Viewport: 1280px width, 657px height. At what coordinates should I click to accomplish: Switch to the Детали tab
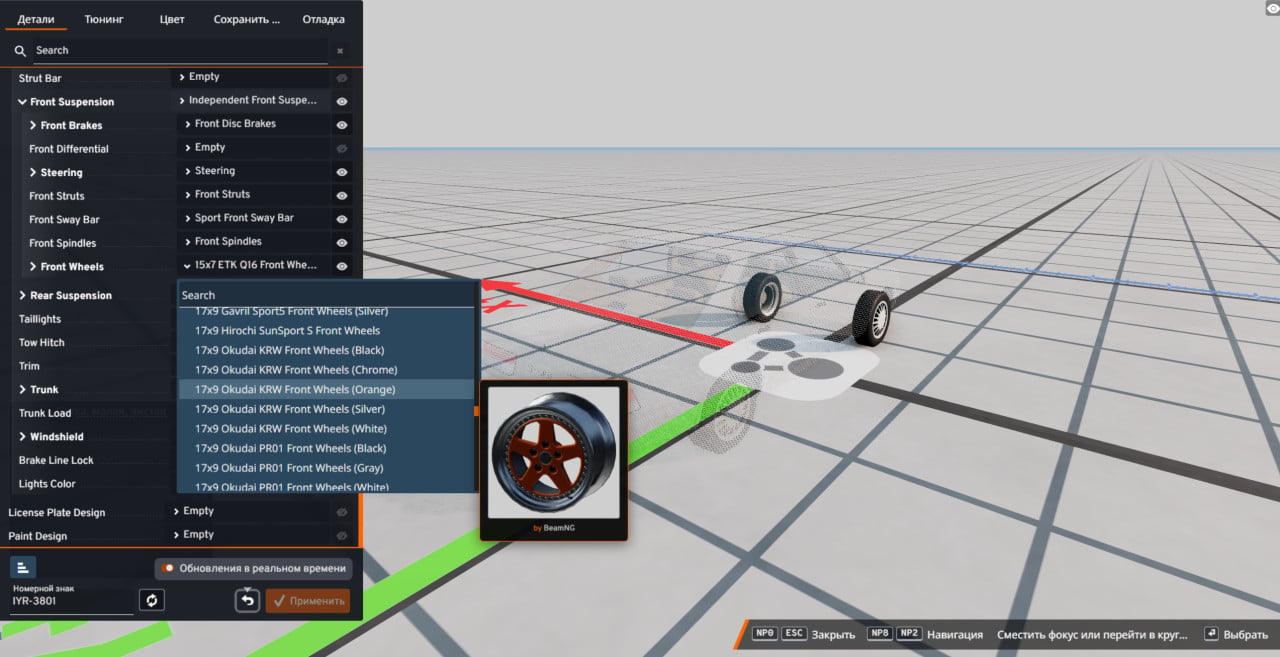tap(36, 19)
